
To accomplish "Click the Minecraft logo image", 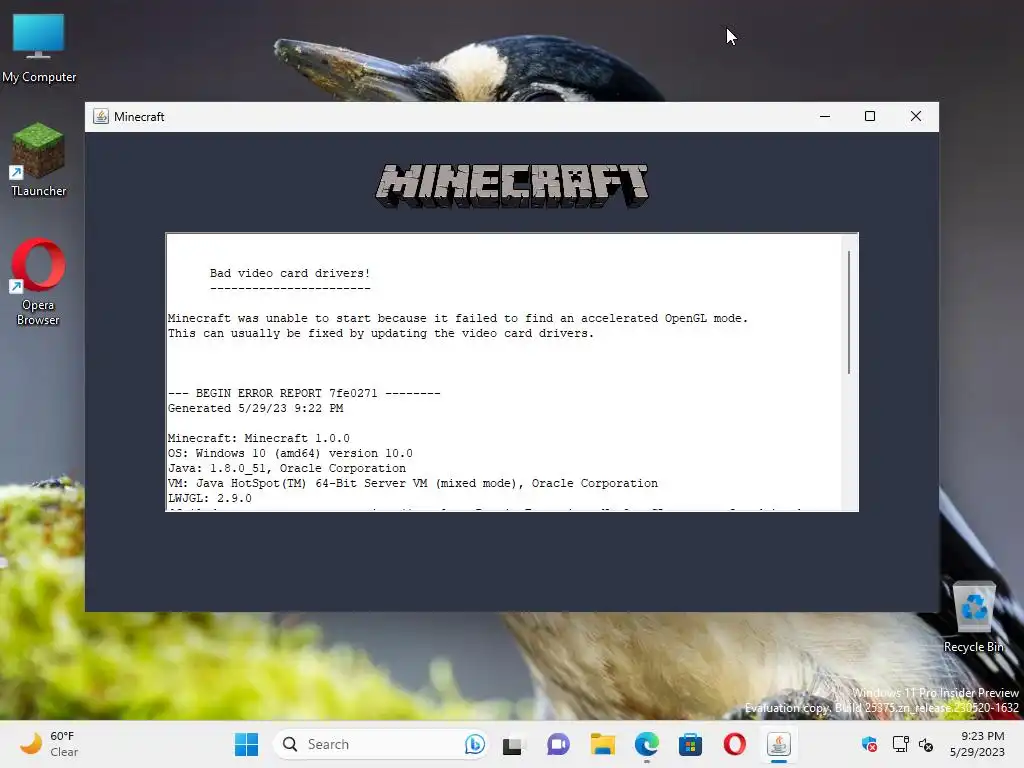I will tap(512, 185).
